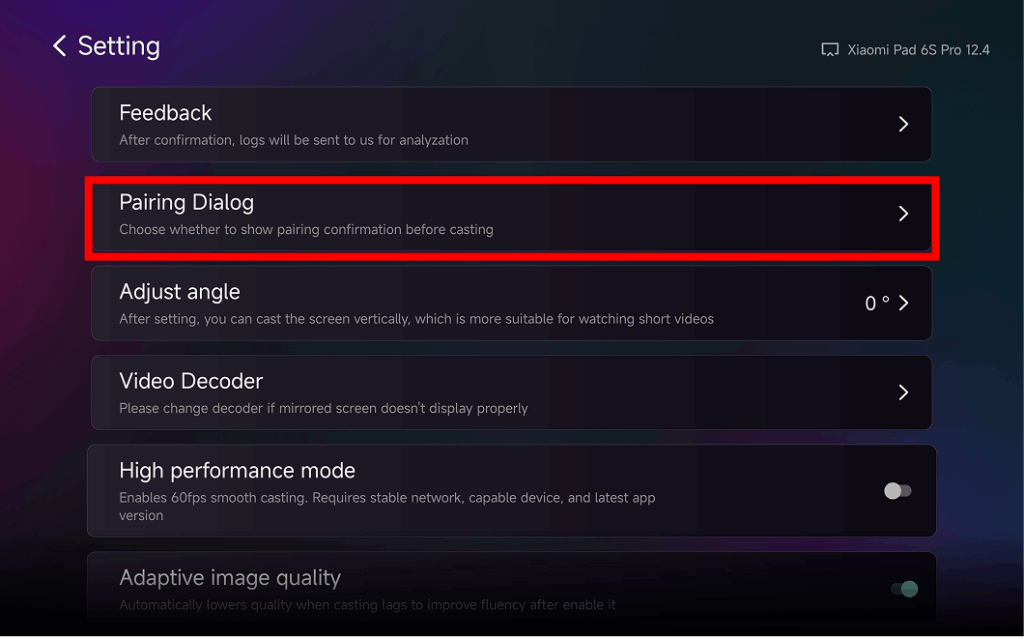Screen dimensions: 1024x639
Task: Click the arrow on Pairing Dialog row
Action: [x=903, y=213]
